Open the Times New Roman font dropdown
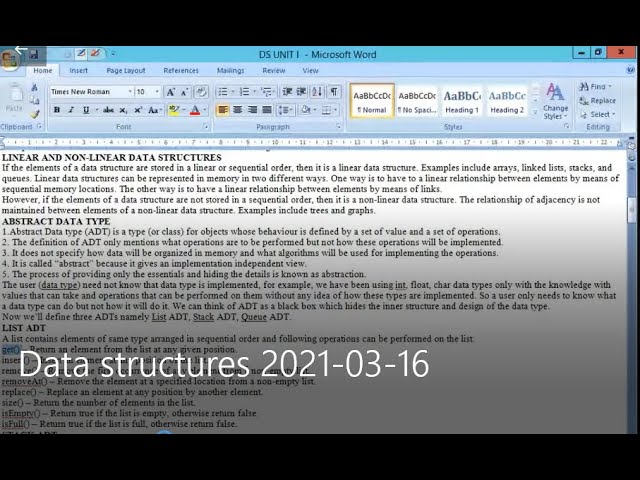The width and height of the screenshot is (640, 480). pyautogui.click(x=130, y=92)
